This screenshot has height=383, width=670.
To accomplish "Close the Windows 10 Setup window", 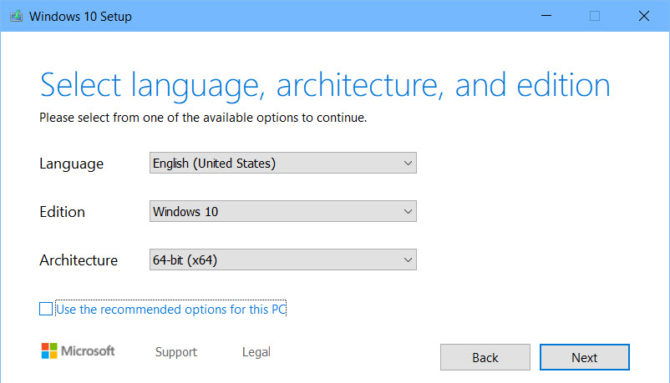I will click(644, 16).
